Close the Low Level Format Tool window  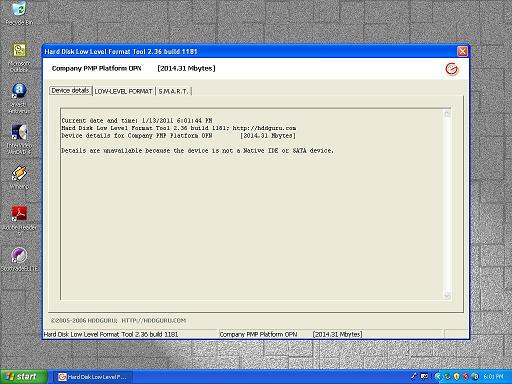[x=462, y=51]
